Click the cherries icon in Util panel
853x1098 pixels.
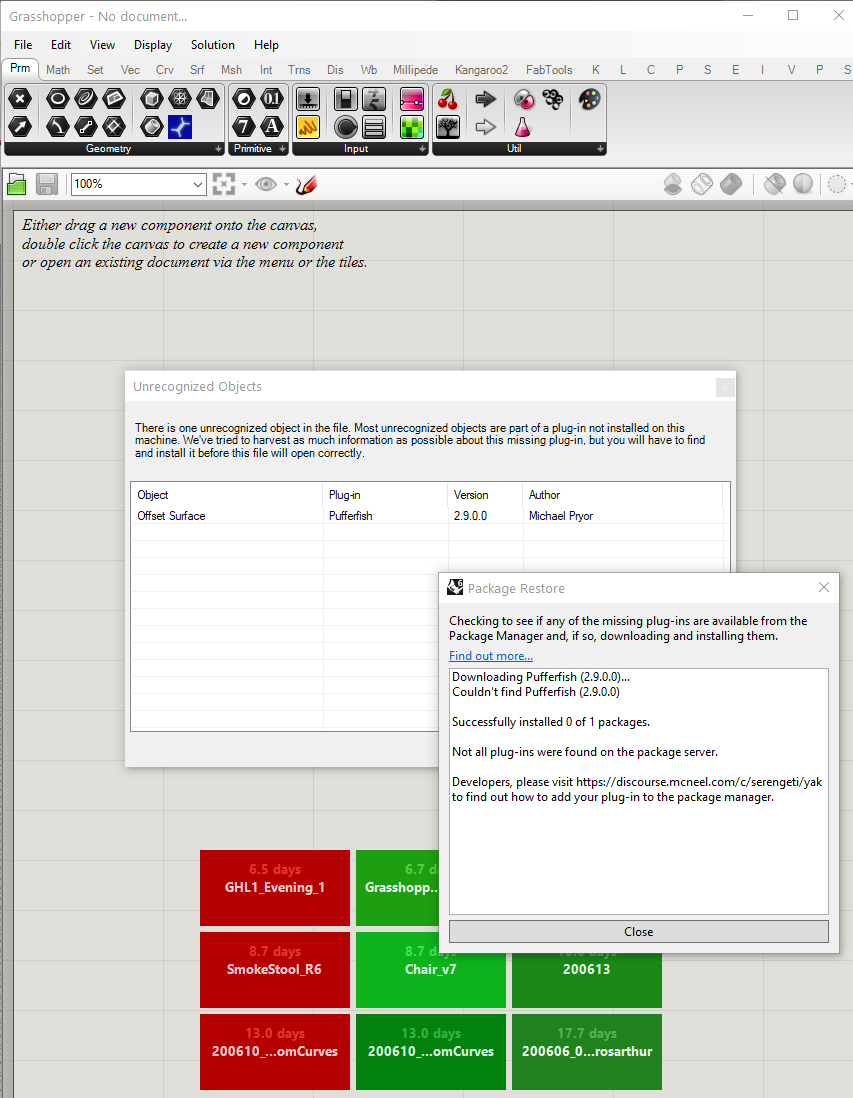point(448,99)
